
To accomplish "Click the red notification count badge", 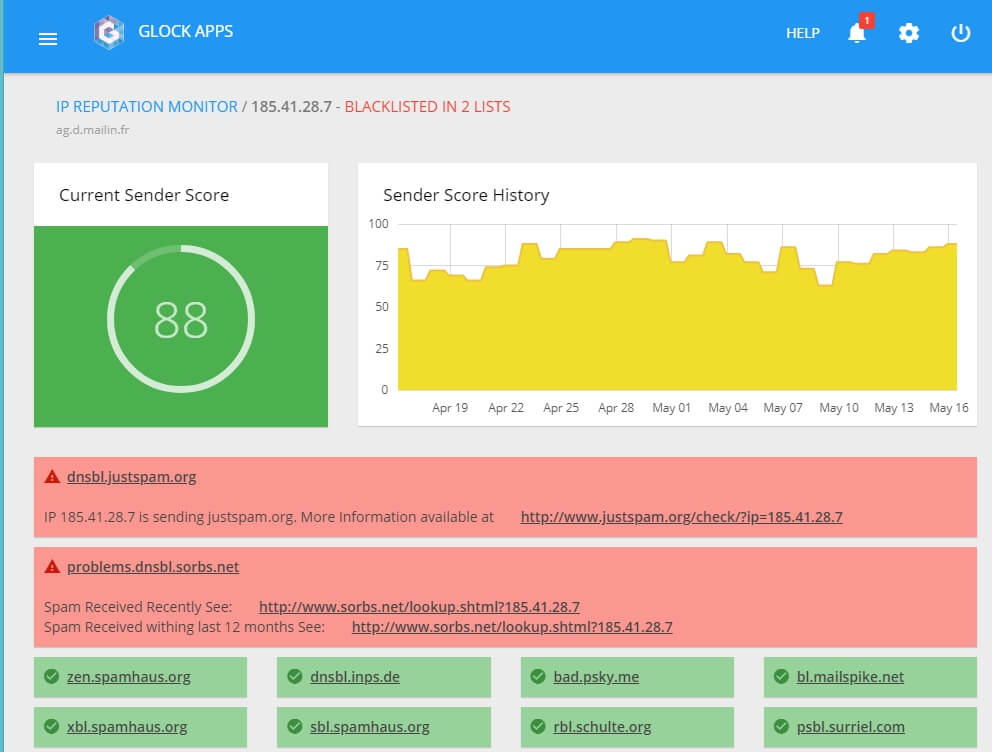I will click(x=867, y=21).
